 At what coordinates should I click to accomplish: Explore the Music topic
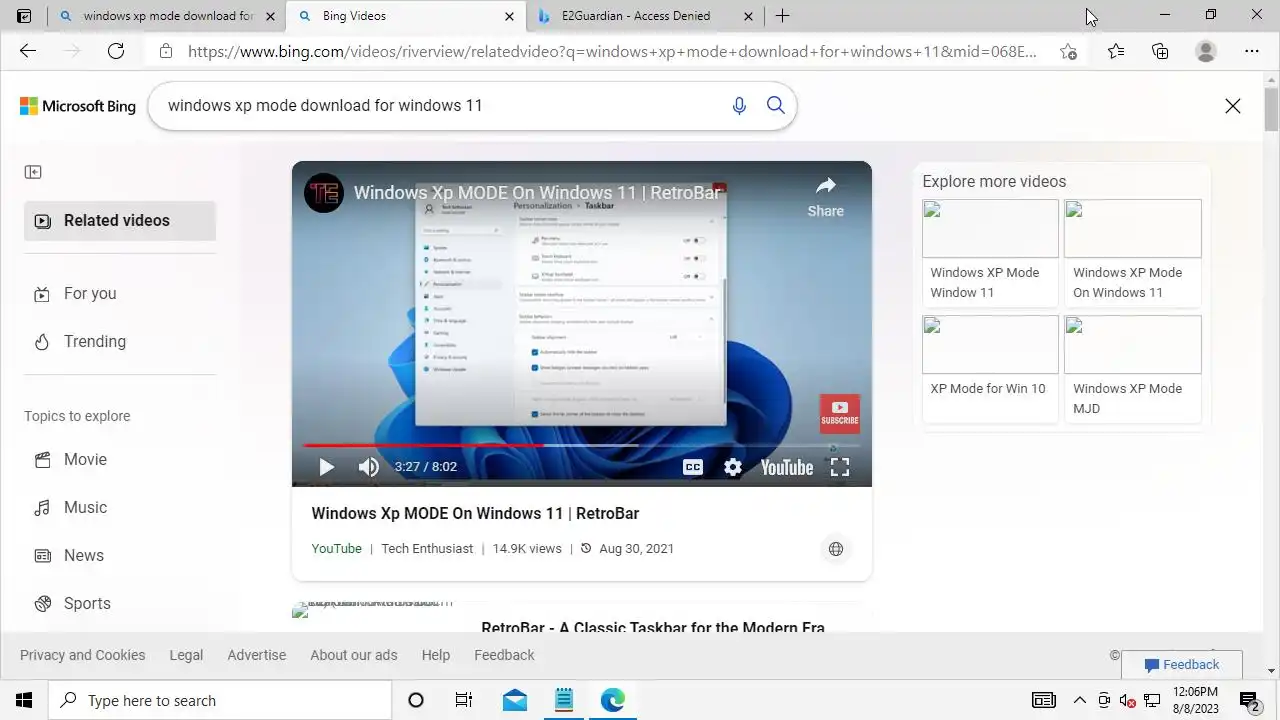(x=120, y=507)
